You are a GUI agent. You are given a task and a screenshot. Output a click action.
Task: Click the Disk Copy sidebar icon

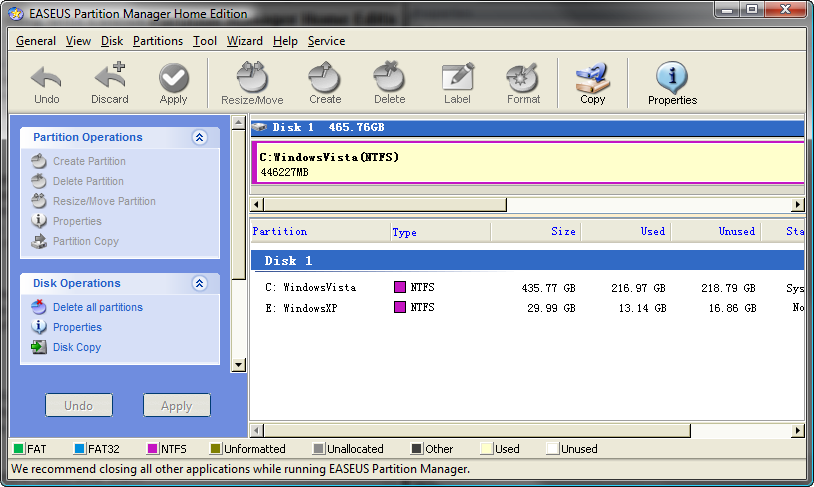(x=39, y=347)
